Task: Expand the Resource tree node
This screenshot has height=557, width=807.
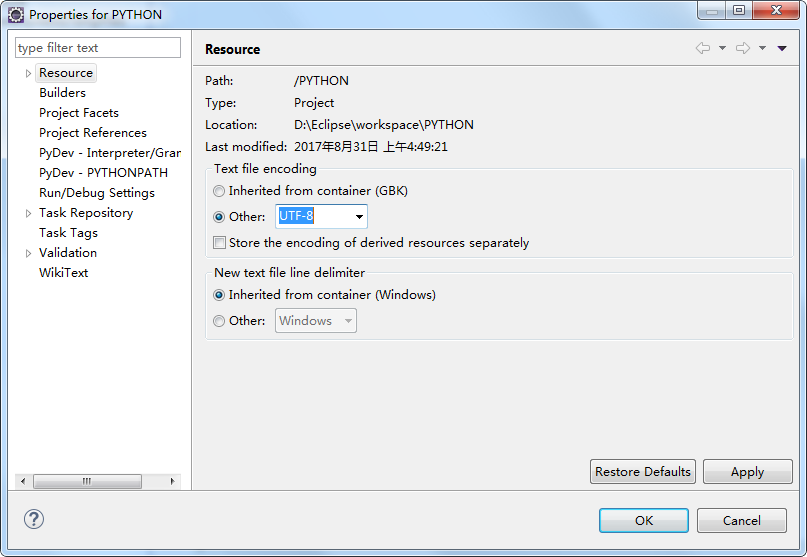Action: pyautogui.click(x=28, y=74)
